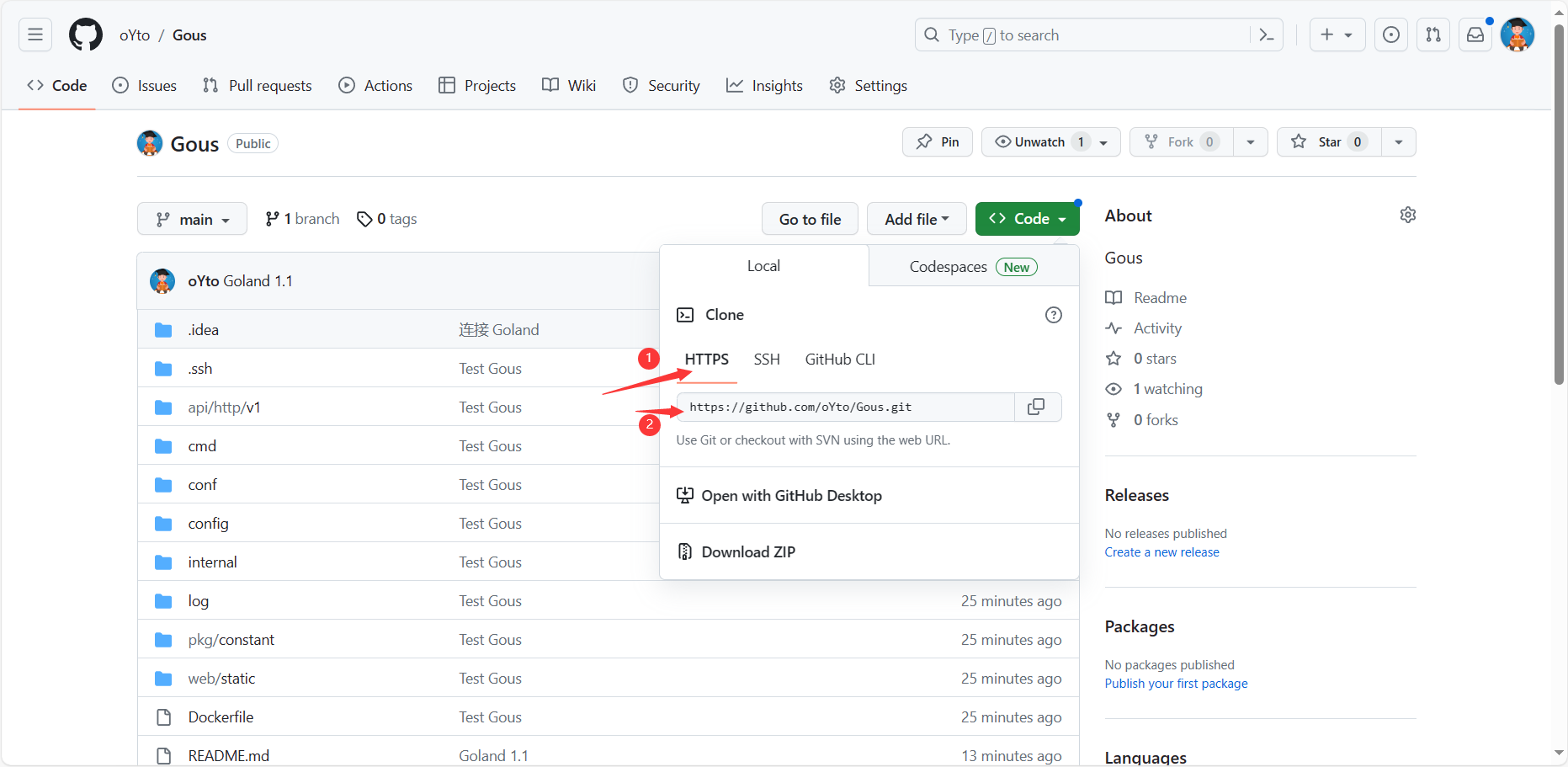Switch to the Codespaces tab
Screen dimensions: 1568x767
974,266
